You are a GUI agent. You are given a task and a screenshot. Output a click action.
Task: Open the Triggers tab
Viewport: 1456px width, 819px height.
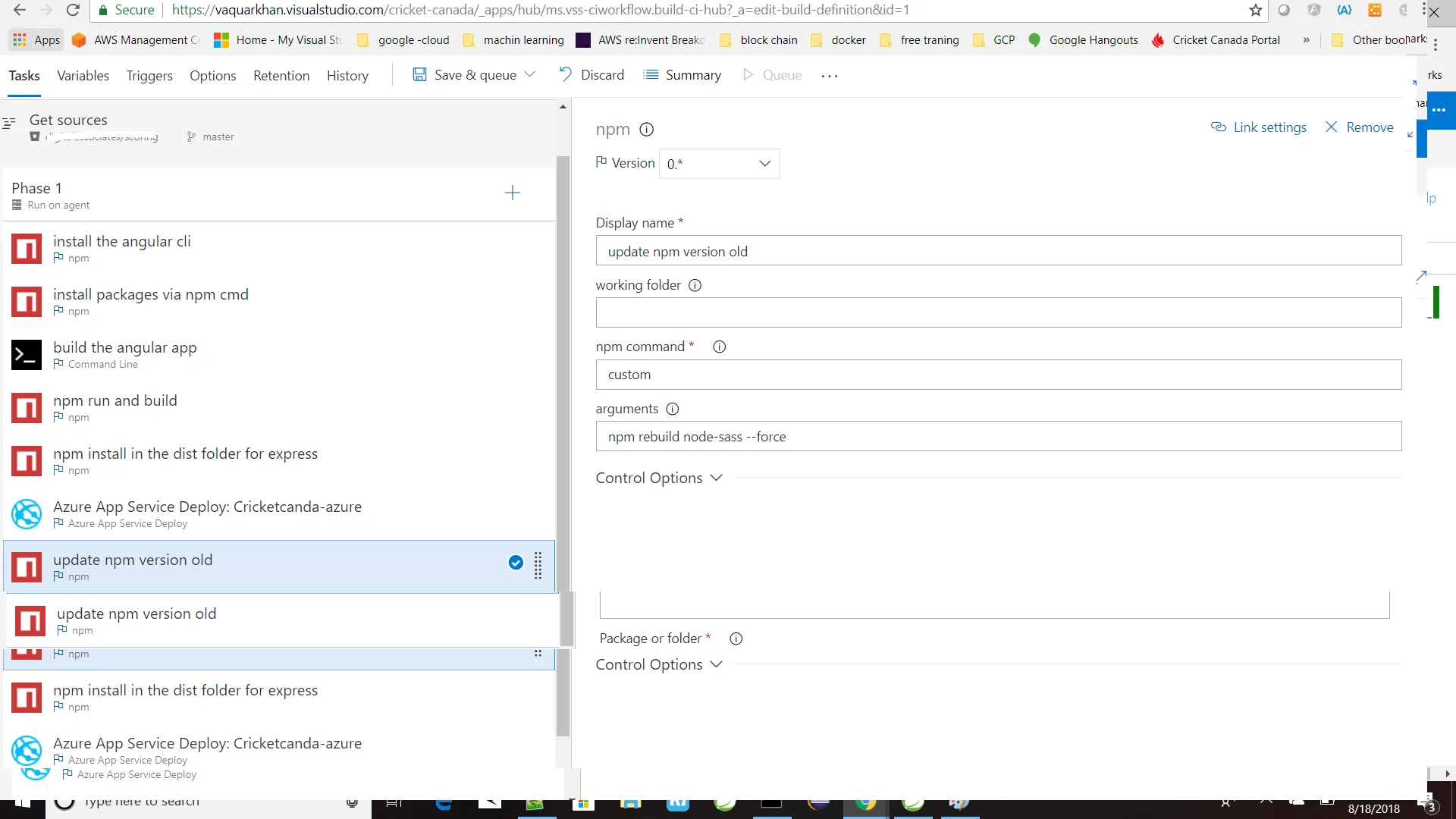click(149, 76)
